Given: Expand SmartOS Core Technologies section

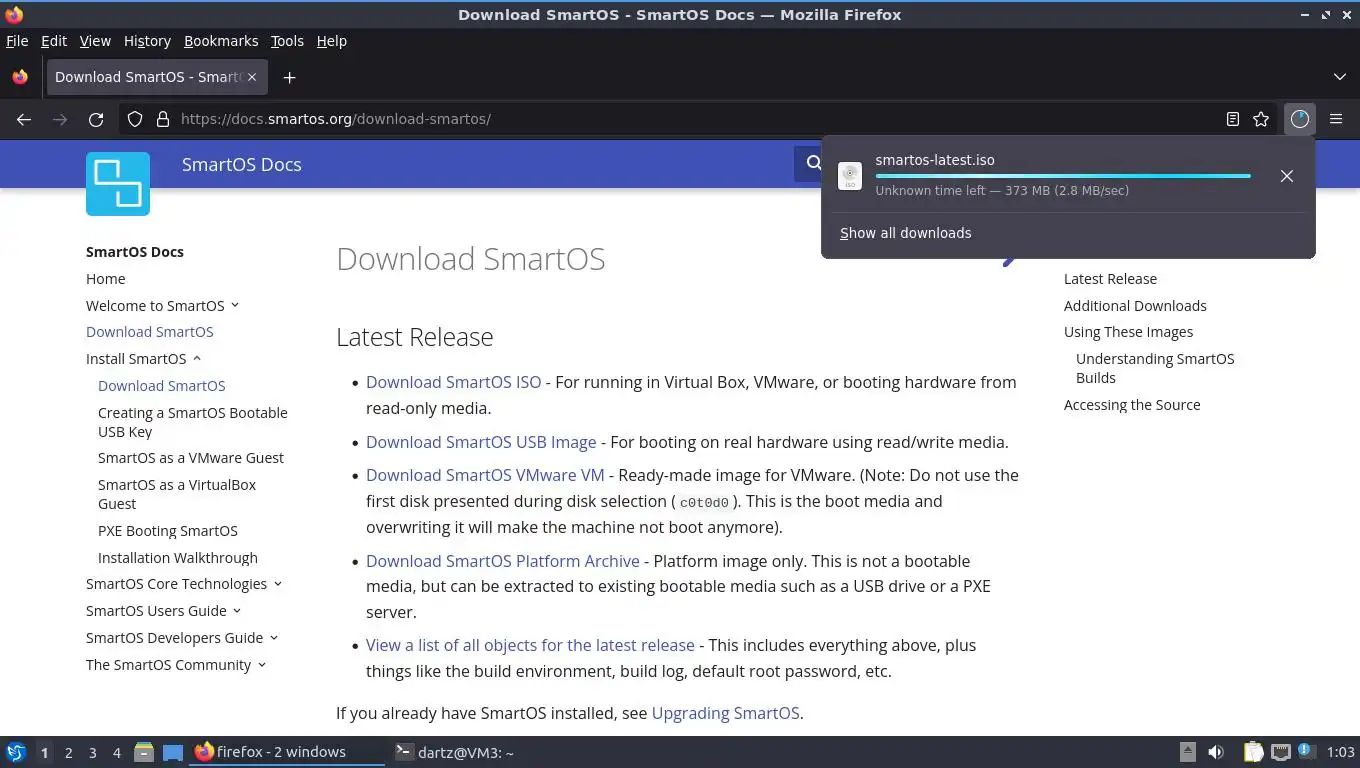Looking at the screenshot, I should (x=278, y=584).
